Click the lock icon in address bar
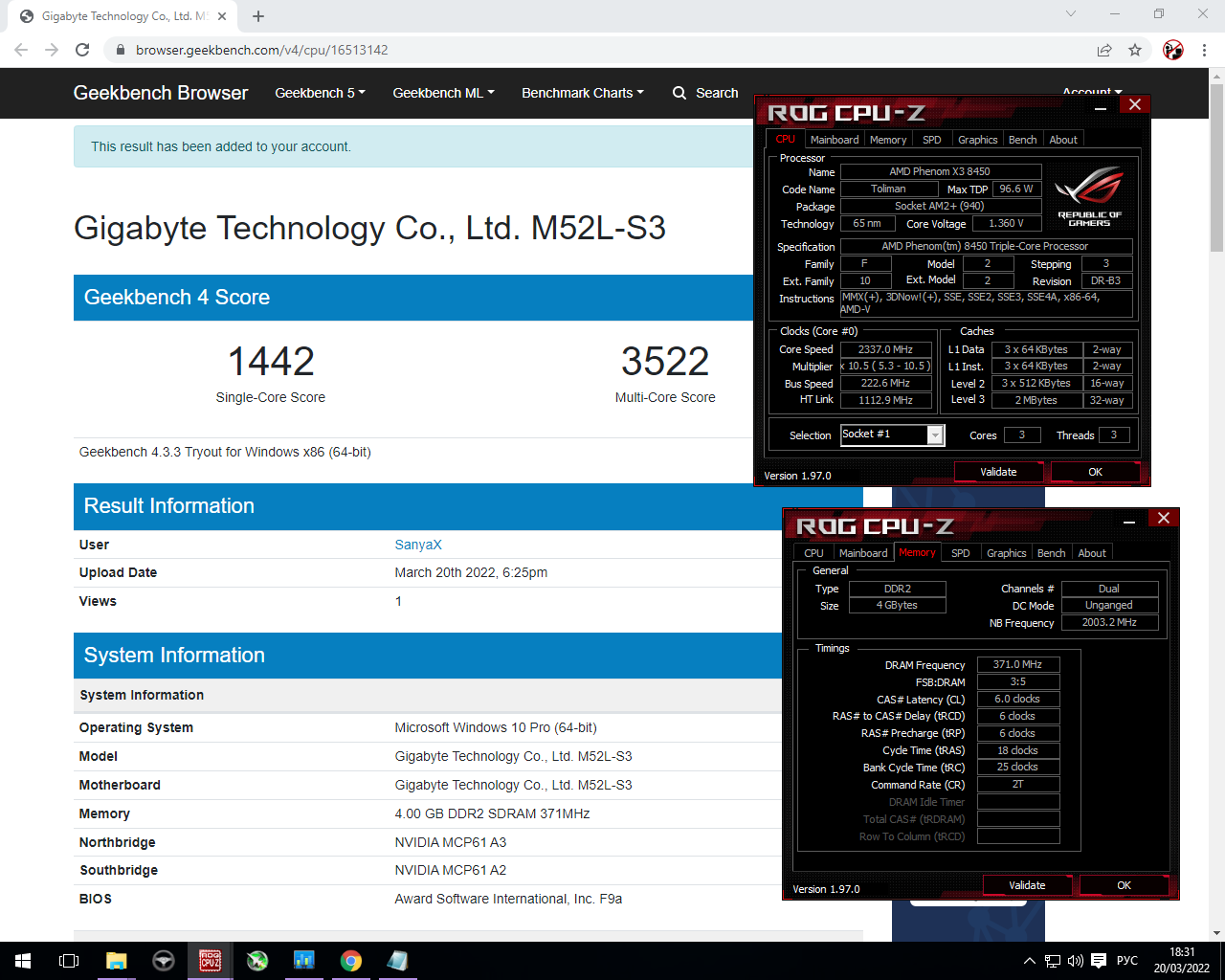1225x980 pixels. click(121, 50)
